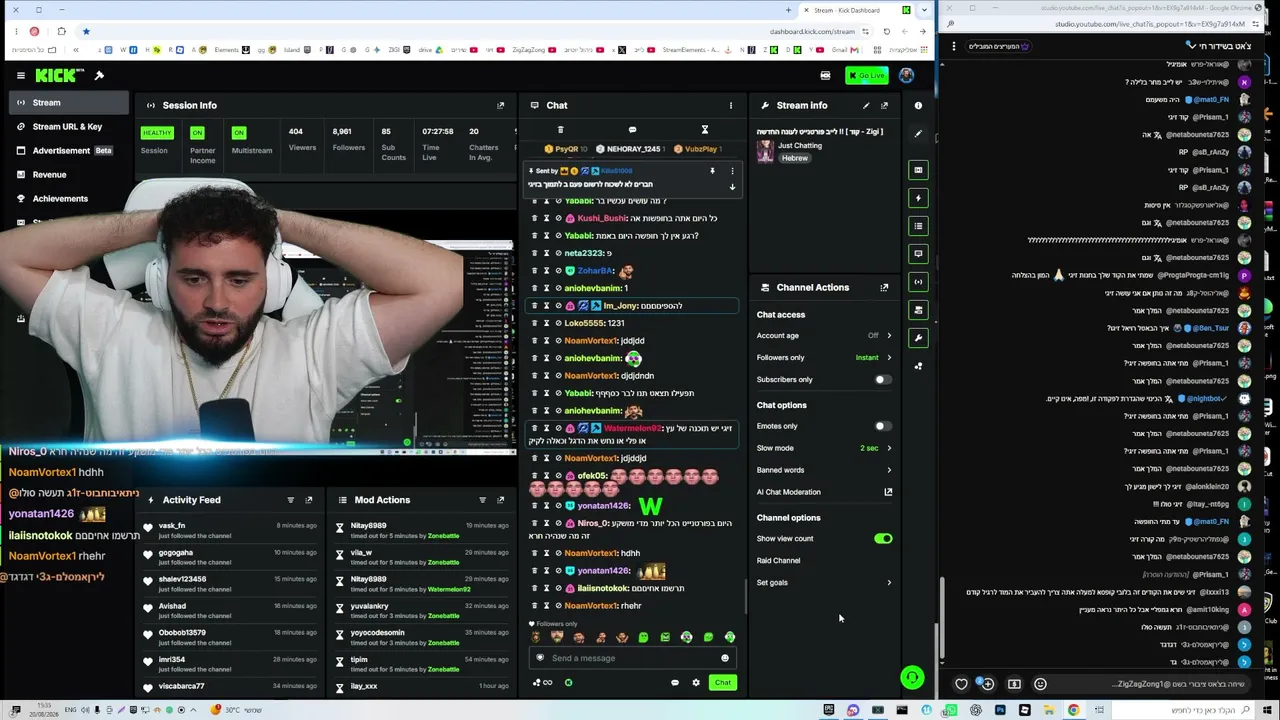This screenshot has width=1280, height=720.
Task: Expand Set goals option
Action: [889, 583]
